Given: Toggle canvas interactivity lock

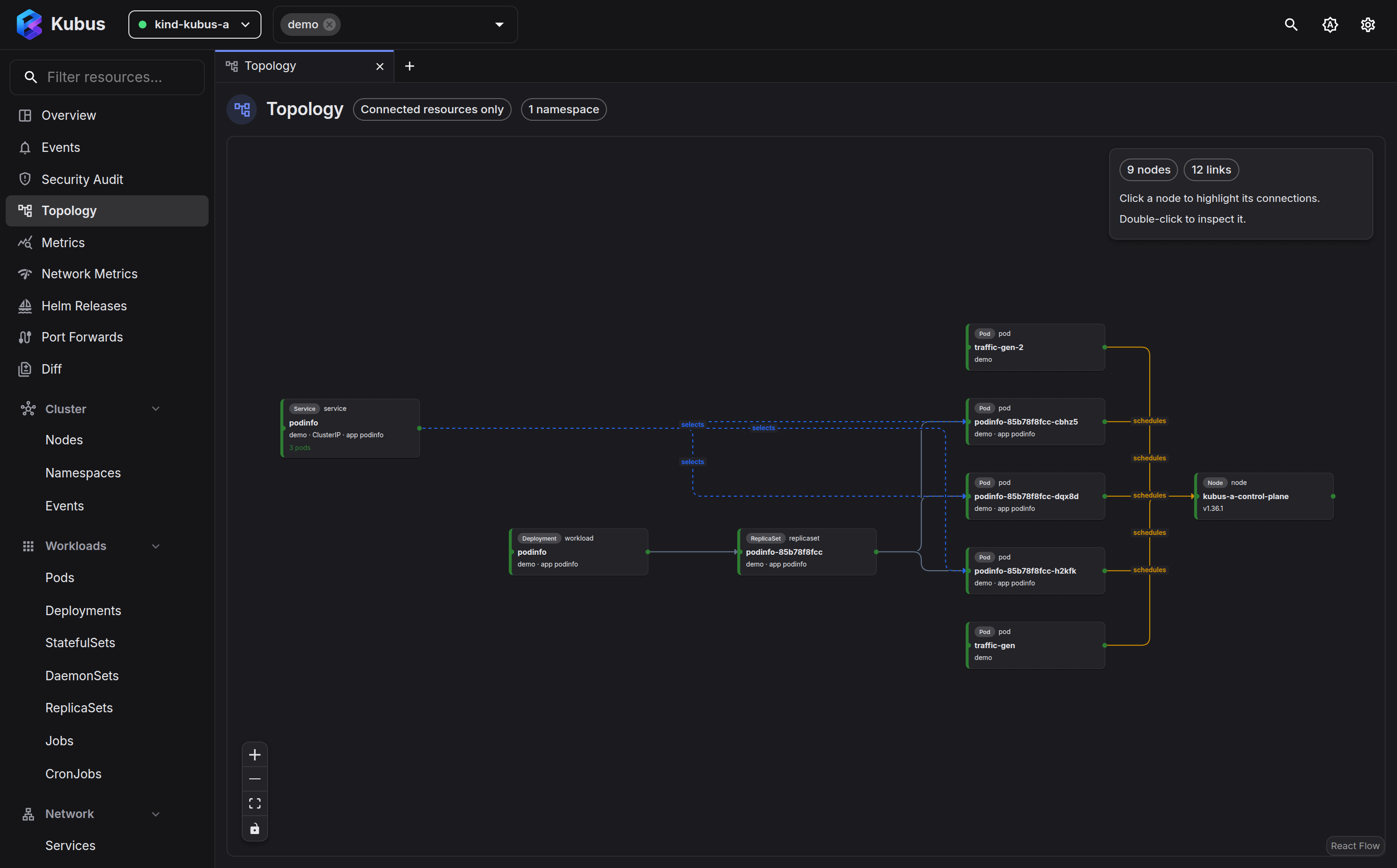Looking at the screenshot, I should [254, 828].
